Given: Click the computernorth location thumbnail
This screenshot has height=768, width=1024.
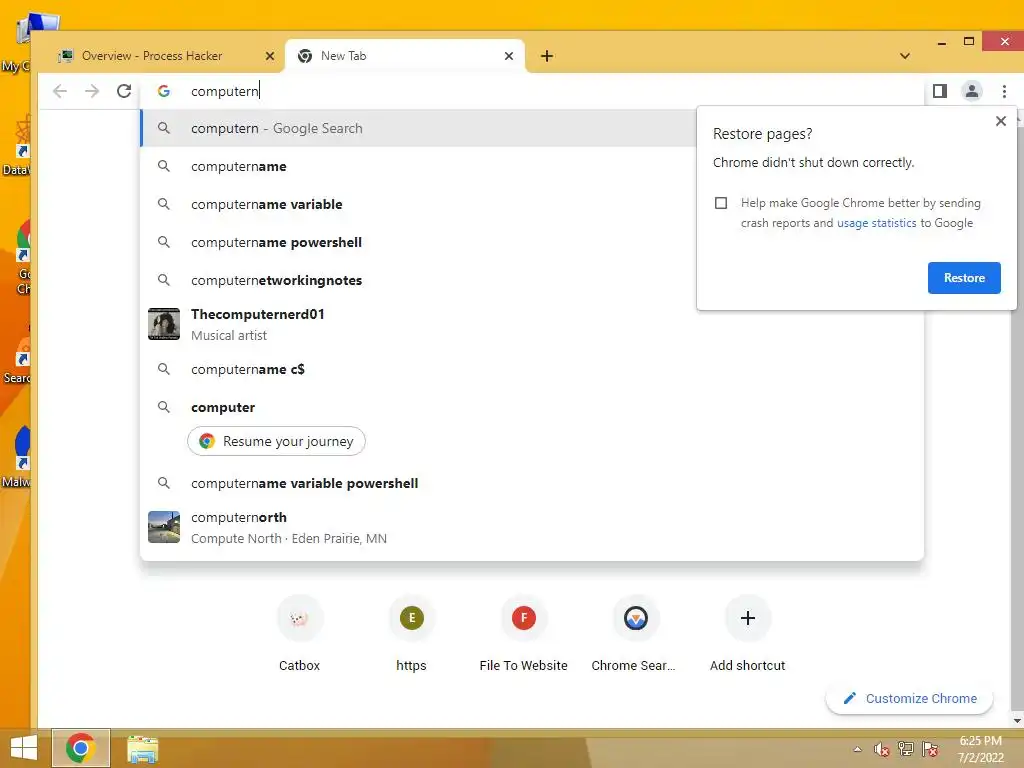Looking at the screenshot, I should 164,528.
